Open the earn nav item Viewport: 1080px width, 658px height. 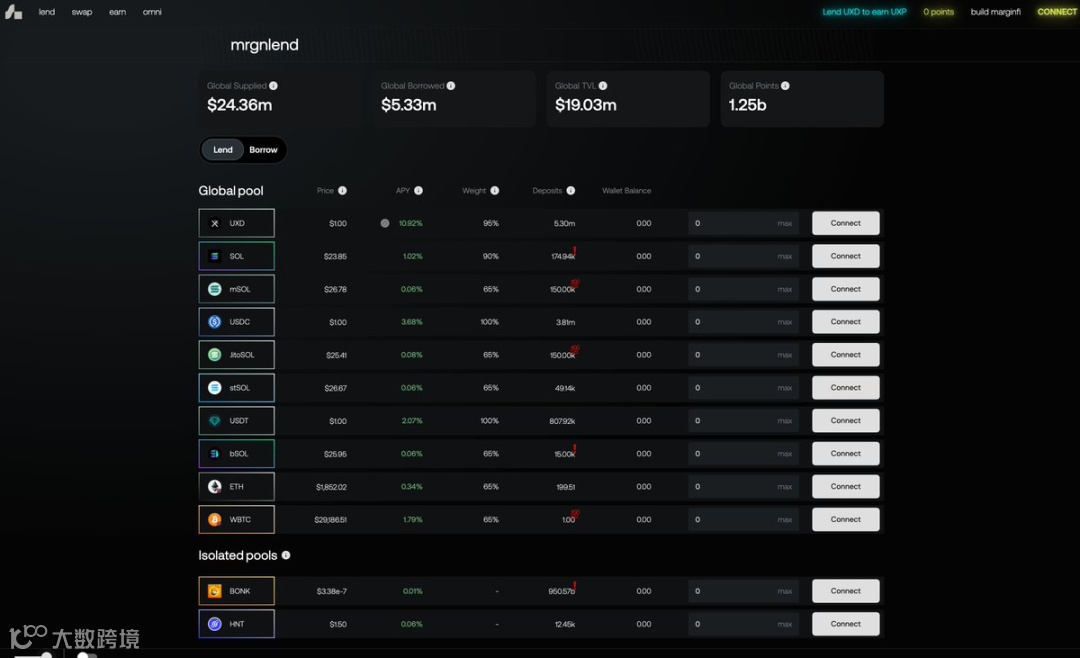click(117, 12)
